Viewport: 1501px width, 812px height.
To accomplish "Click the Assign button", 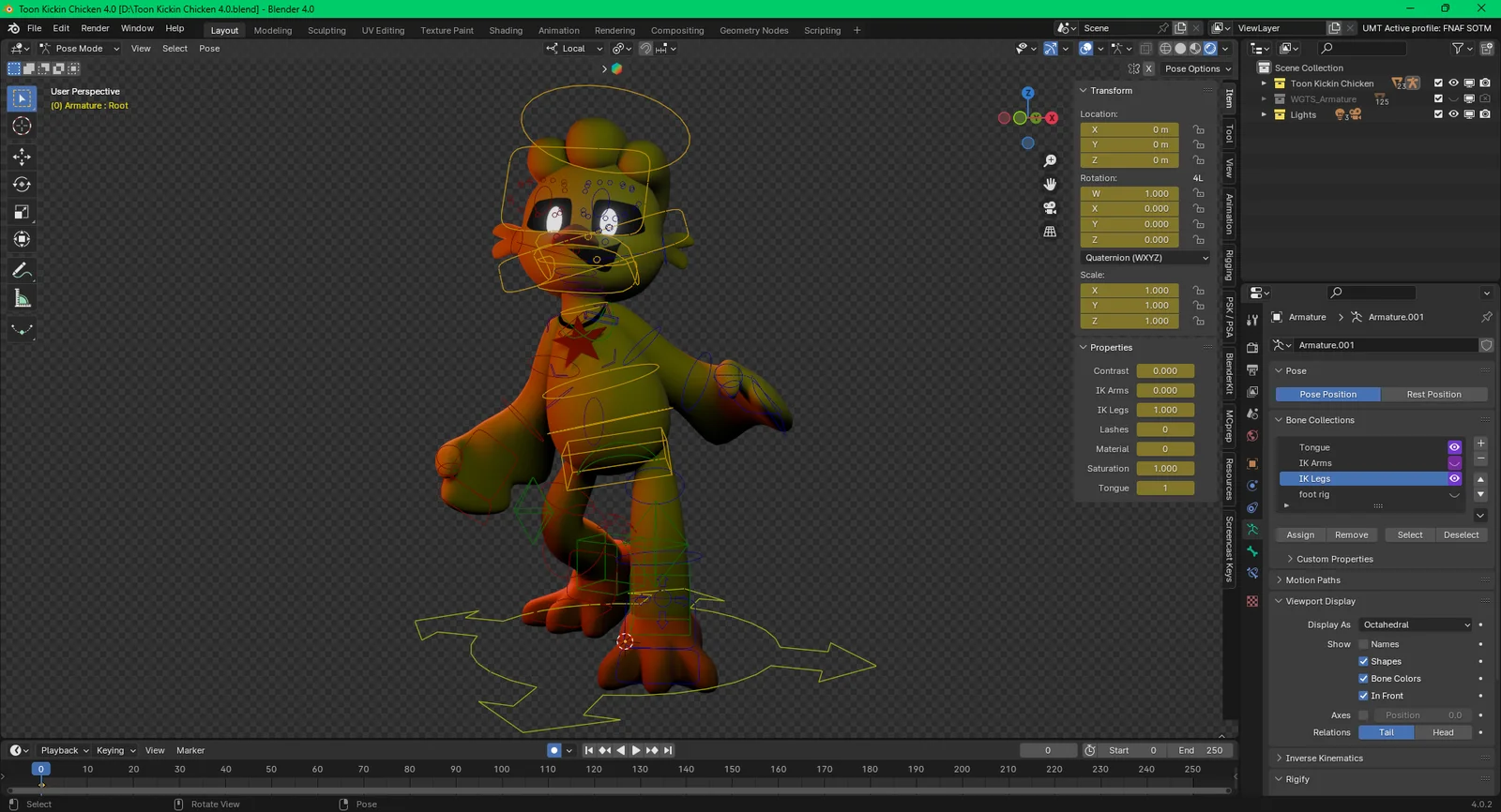I will click(x=1300, y=535).
